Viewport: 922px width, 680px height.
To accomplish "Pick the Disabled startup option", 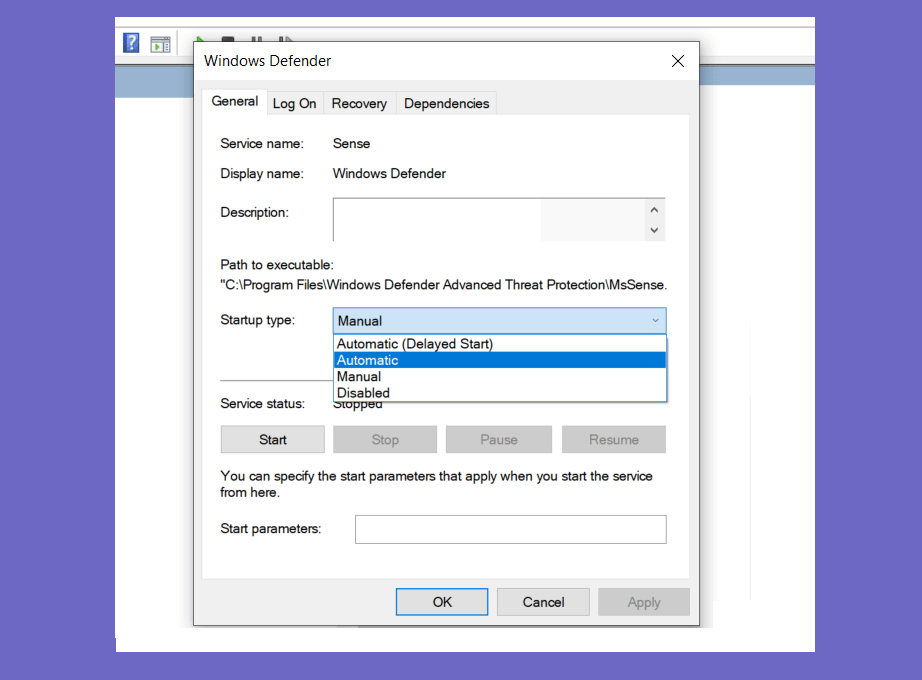I will tap(500, 393).
